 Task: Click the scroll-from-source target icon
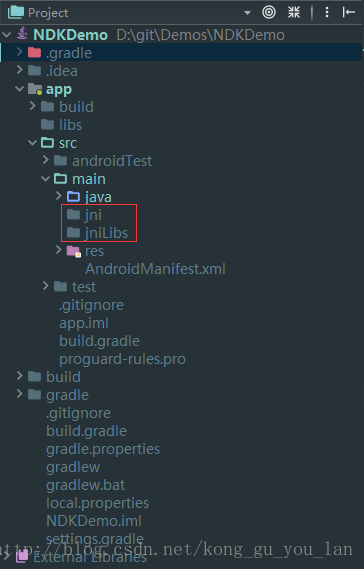(x=269, y=12)
